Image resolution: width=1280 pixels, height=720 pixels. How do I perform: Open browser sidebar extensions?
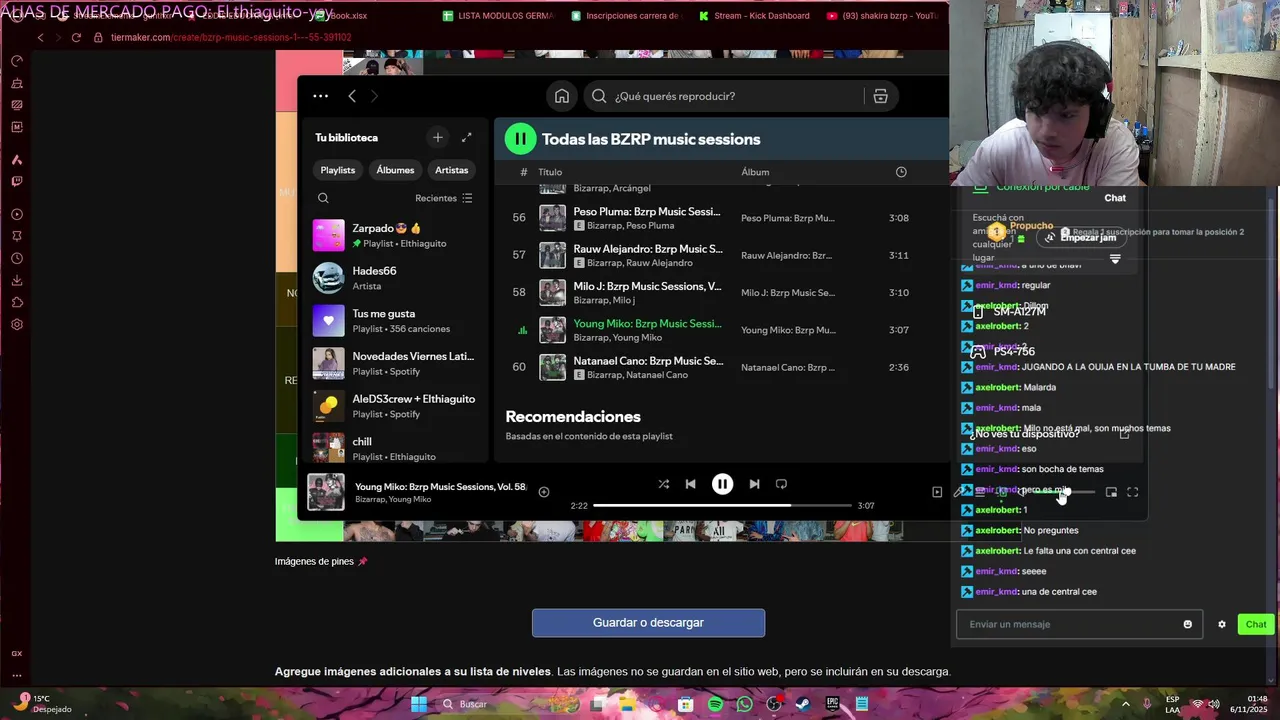click(17, 302)
